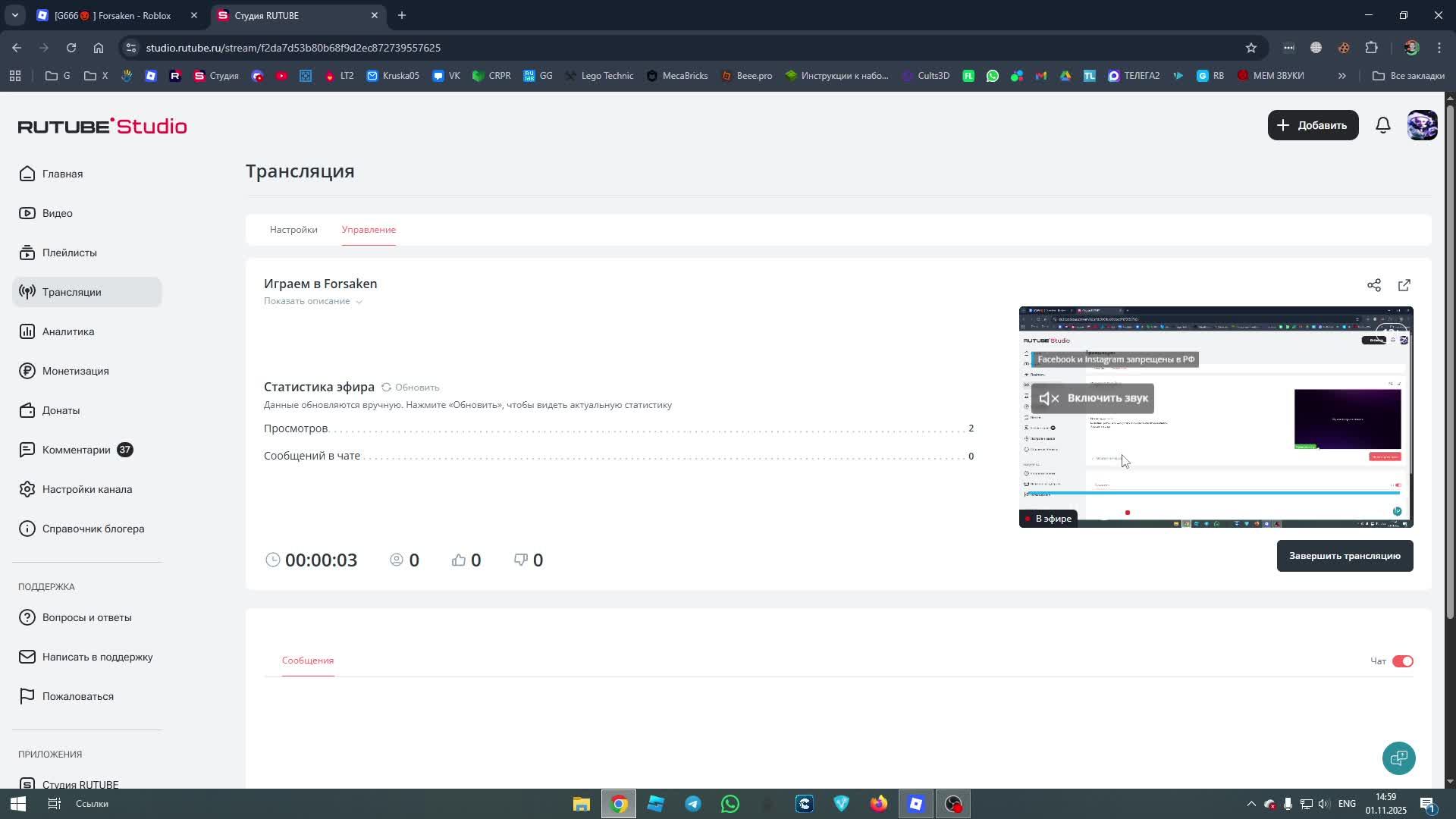The width and height of the screenshot is (1456, 819).
Task: Open OBS Studio from taskbar
Action: coord(953,804)
